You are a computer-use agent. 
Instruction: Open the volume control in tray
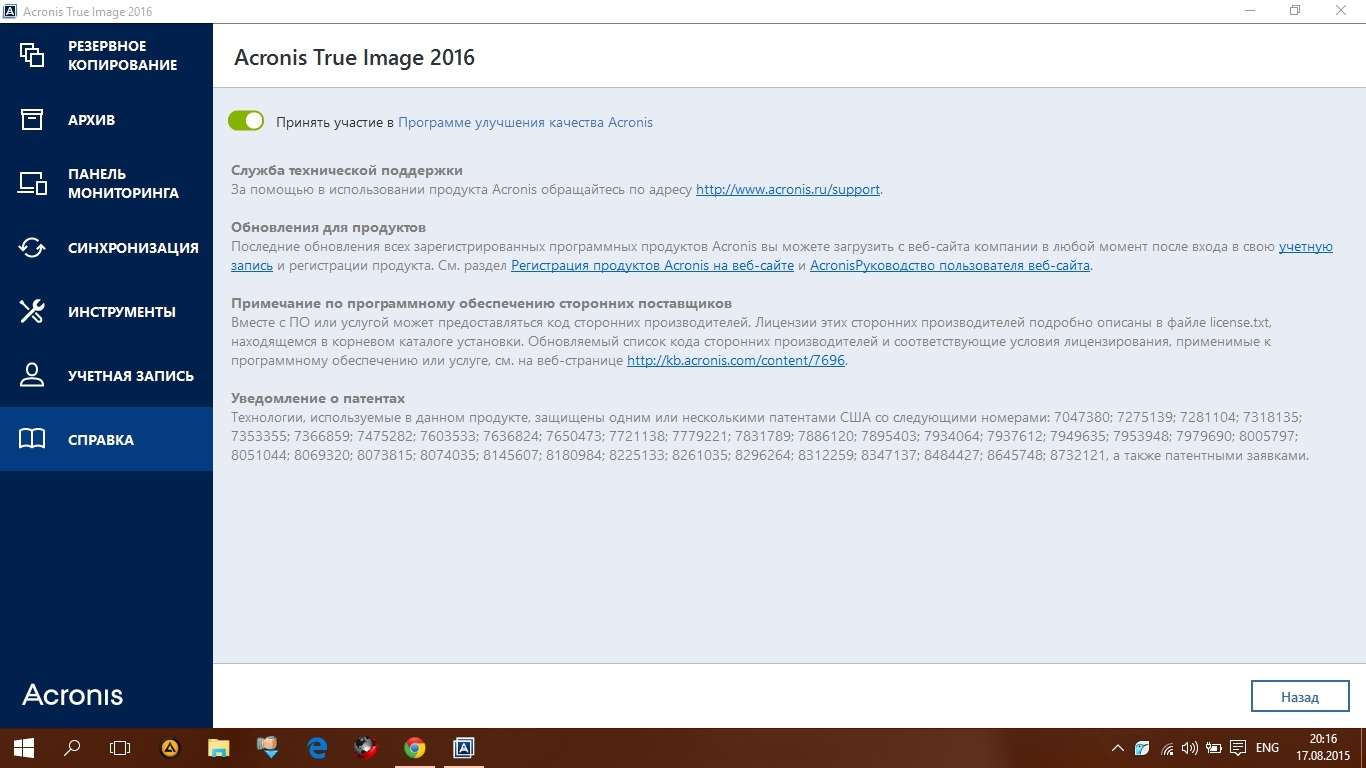(x=1189, y=748)
